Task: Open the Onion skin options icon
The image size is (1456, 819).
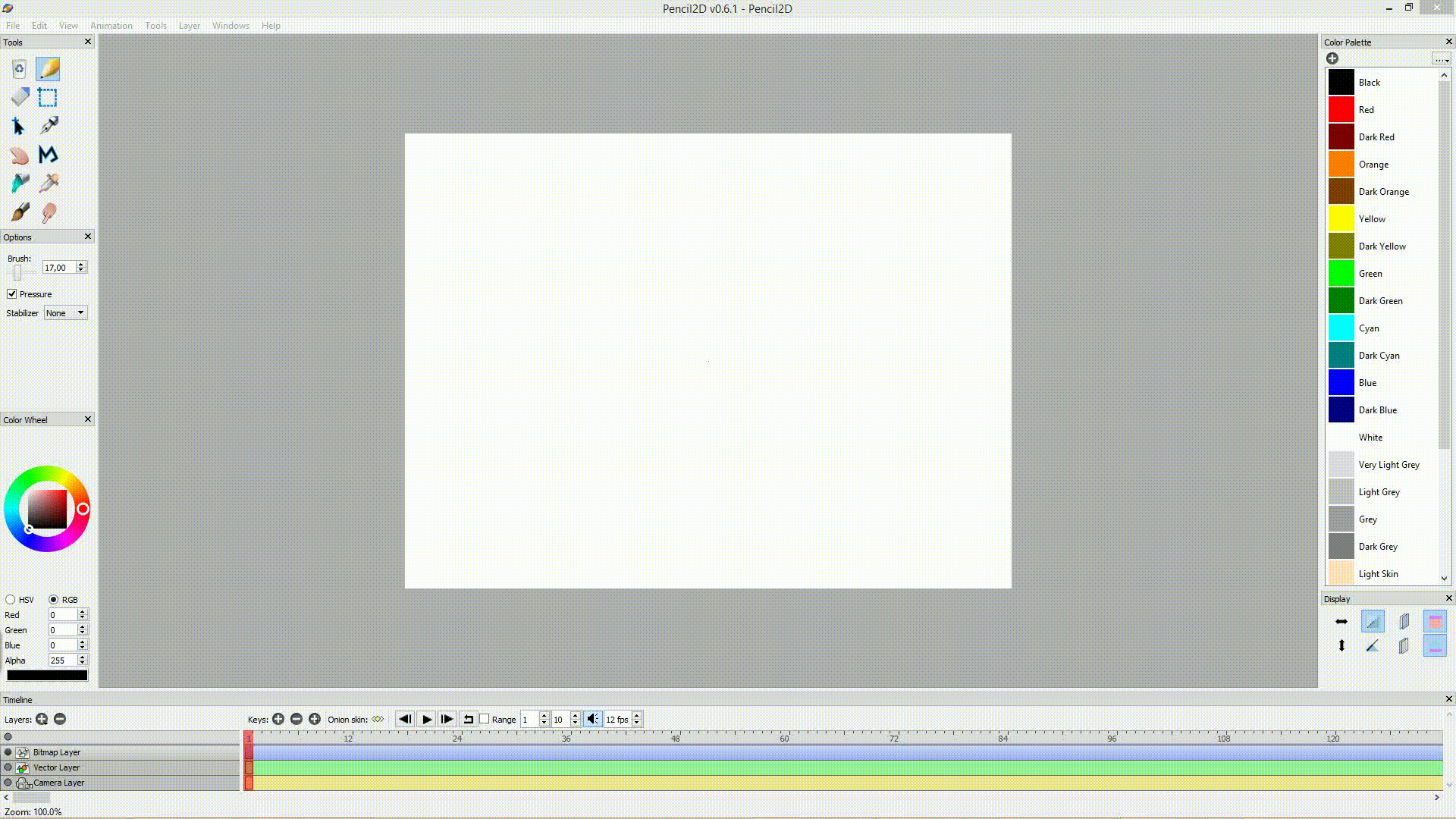Action: pos(378,719)
